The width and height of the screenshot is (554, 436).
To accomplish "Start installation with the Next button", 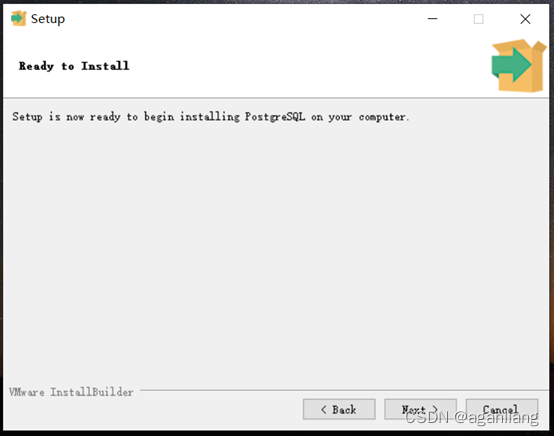I will pyautogui.click(x=420, y=410).
